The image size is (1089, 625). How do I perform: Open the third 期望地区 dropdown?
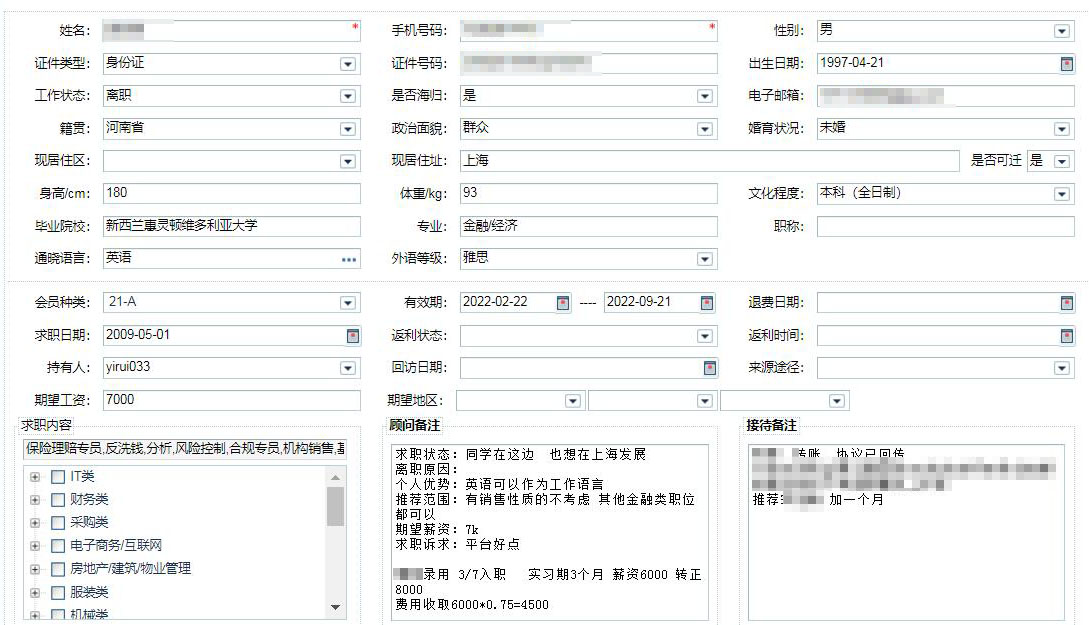(836, 401)
